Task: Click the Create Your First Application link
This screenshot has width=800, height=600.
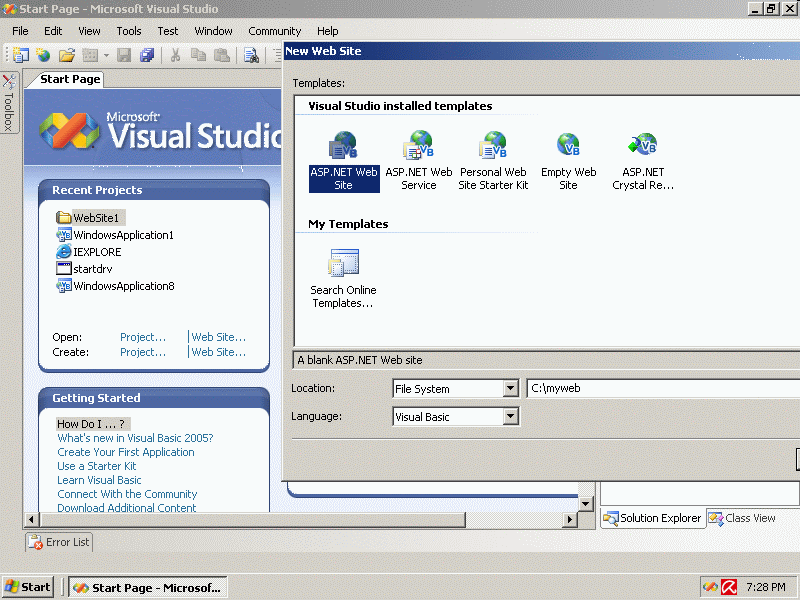Action: (x=126, y=452)
